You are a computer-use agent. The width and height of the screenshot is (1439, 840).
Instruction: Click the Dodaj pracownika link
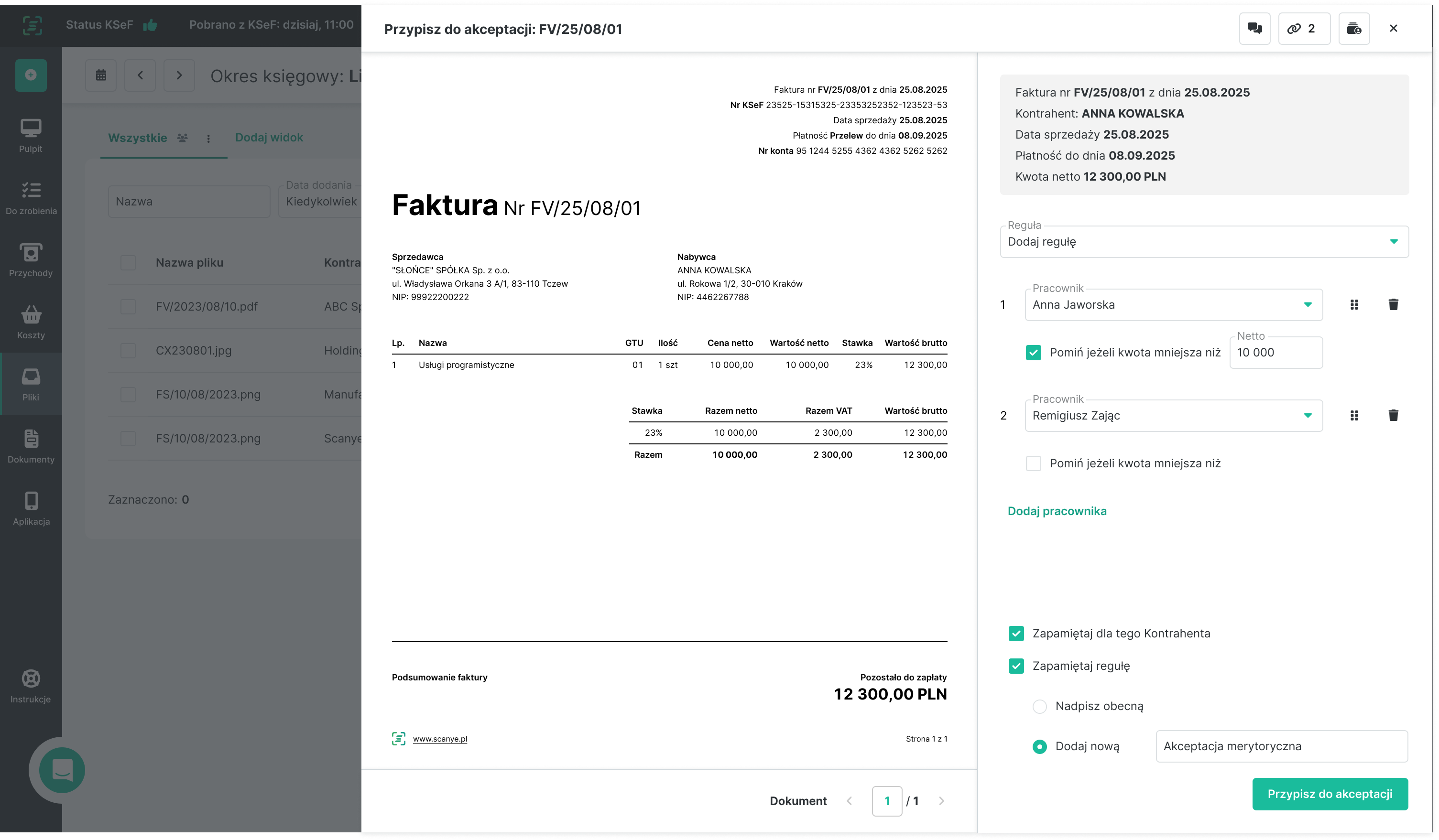point(1057,511)
